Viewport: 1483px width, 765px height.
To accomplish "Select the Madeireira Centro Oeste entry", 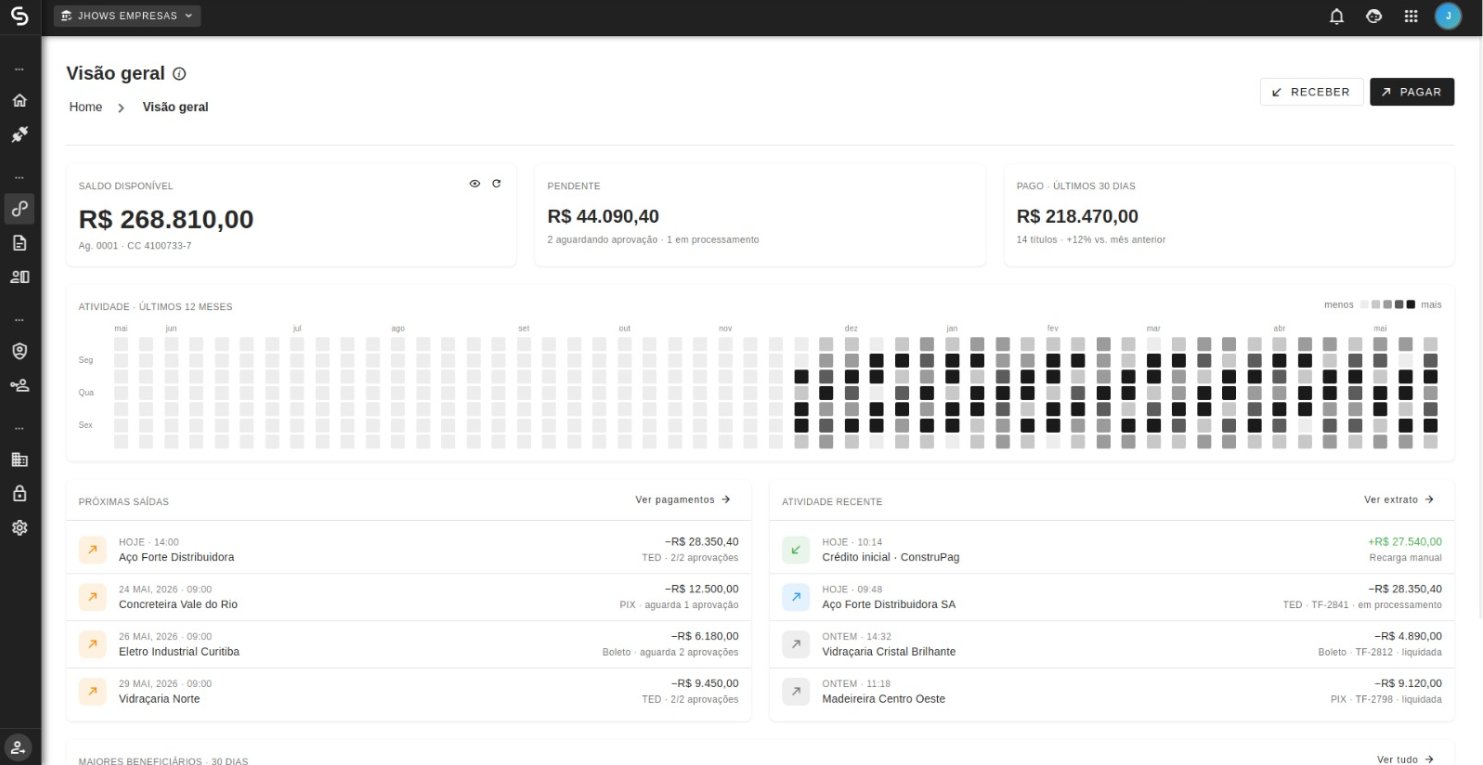I will pos(1112,691).
